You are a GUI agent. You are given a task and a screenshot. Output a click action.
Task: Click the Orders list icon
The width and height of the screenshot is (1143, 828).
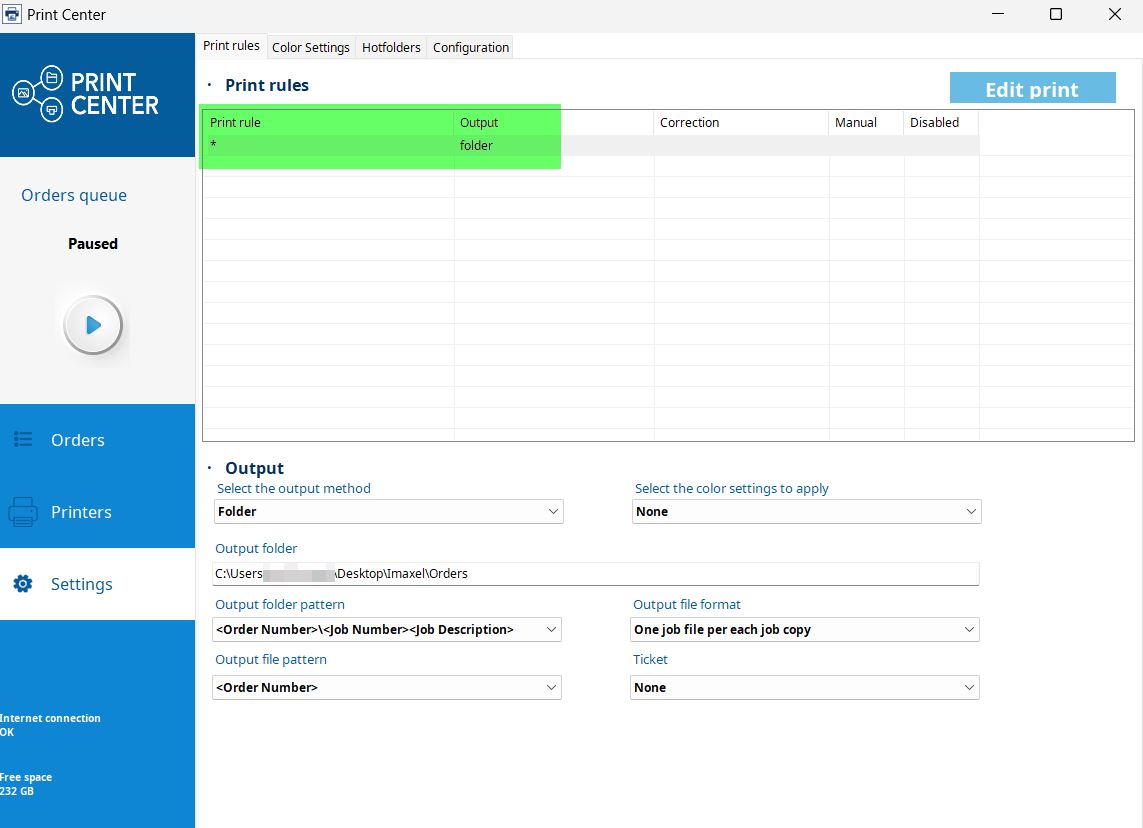point(23,440)
